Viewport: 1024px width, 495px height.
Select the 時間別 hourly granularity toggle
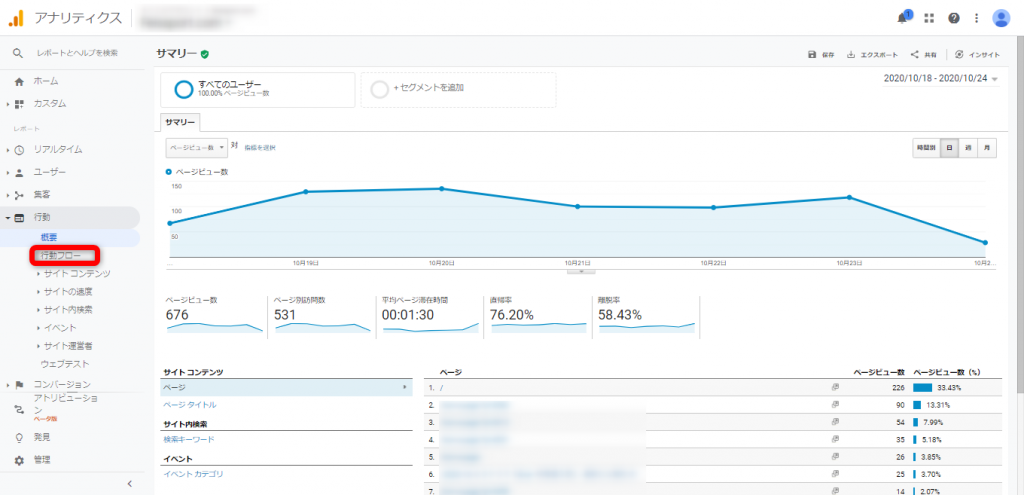click(x=926, y=148)
